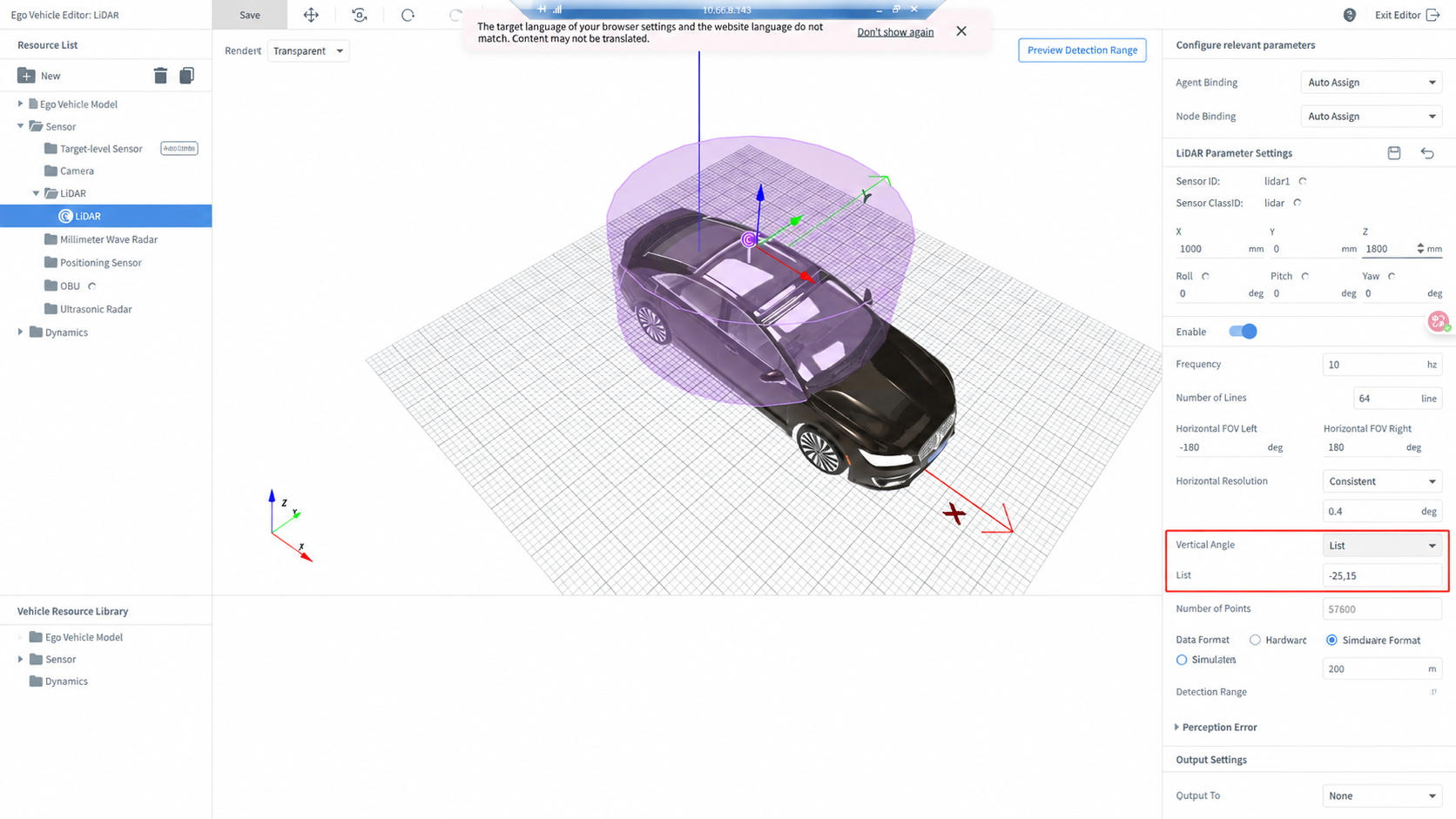
Task: Click the edit icon next to Sensor ClassID
Action: click(x=1298, y=203)
